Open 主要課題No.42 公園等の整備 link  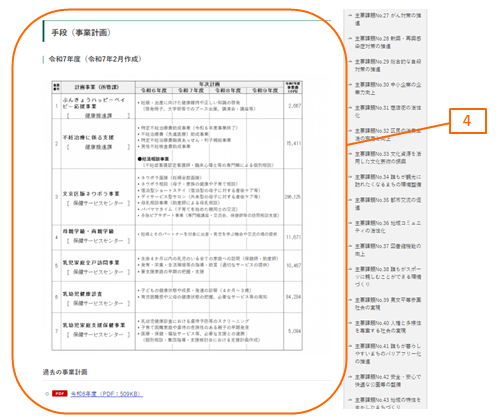tap(388, 380)
